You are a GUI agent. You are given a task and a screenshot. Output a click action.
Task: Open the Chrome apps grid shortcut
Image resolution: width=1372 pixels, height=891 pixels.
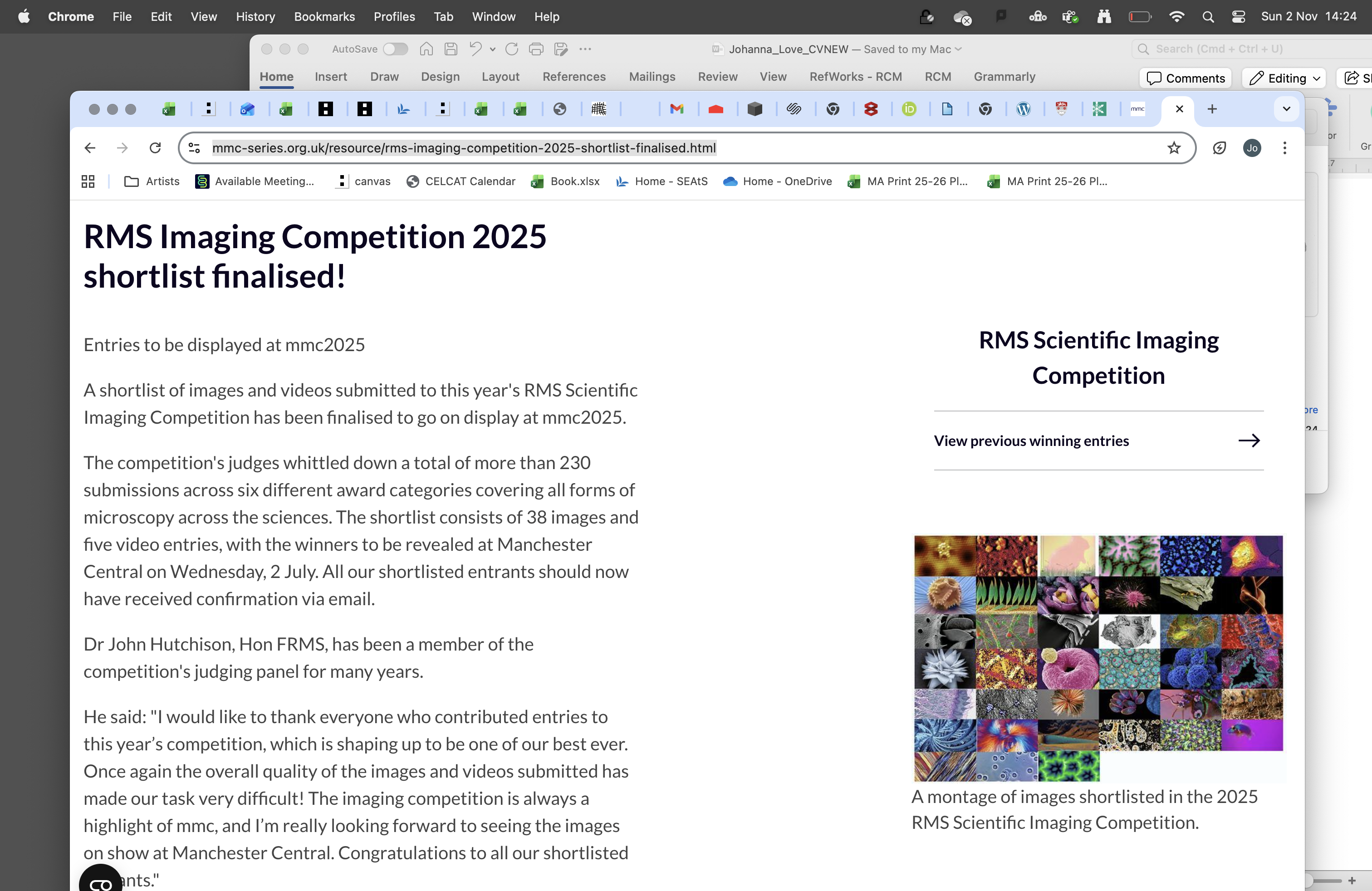[x=88, y=181]
